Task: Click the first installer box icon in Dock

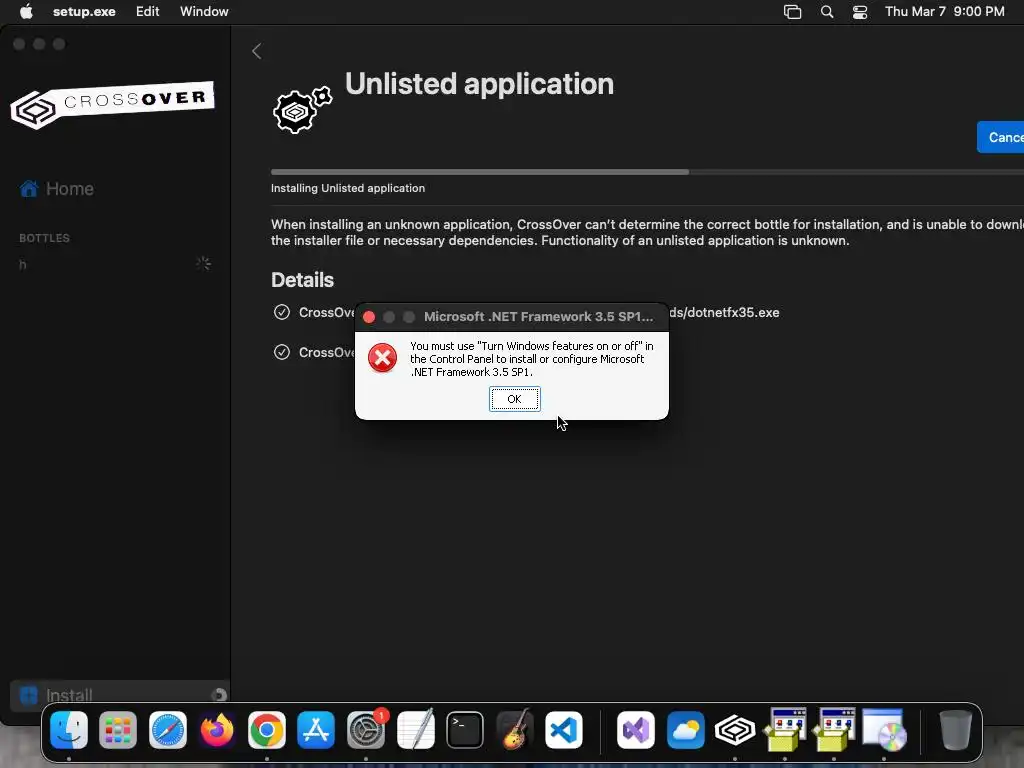Action: [785, 729]
